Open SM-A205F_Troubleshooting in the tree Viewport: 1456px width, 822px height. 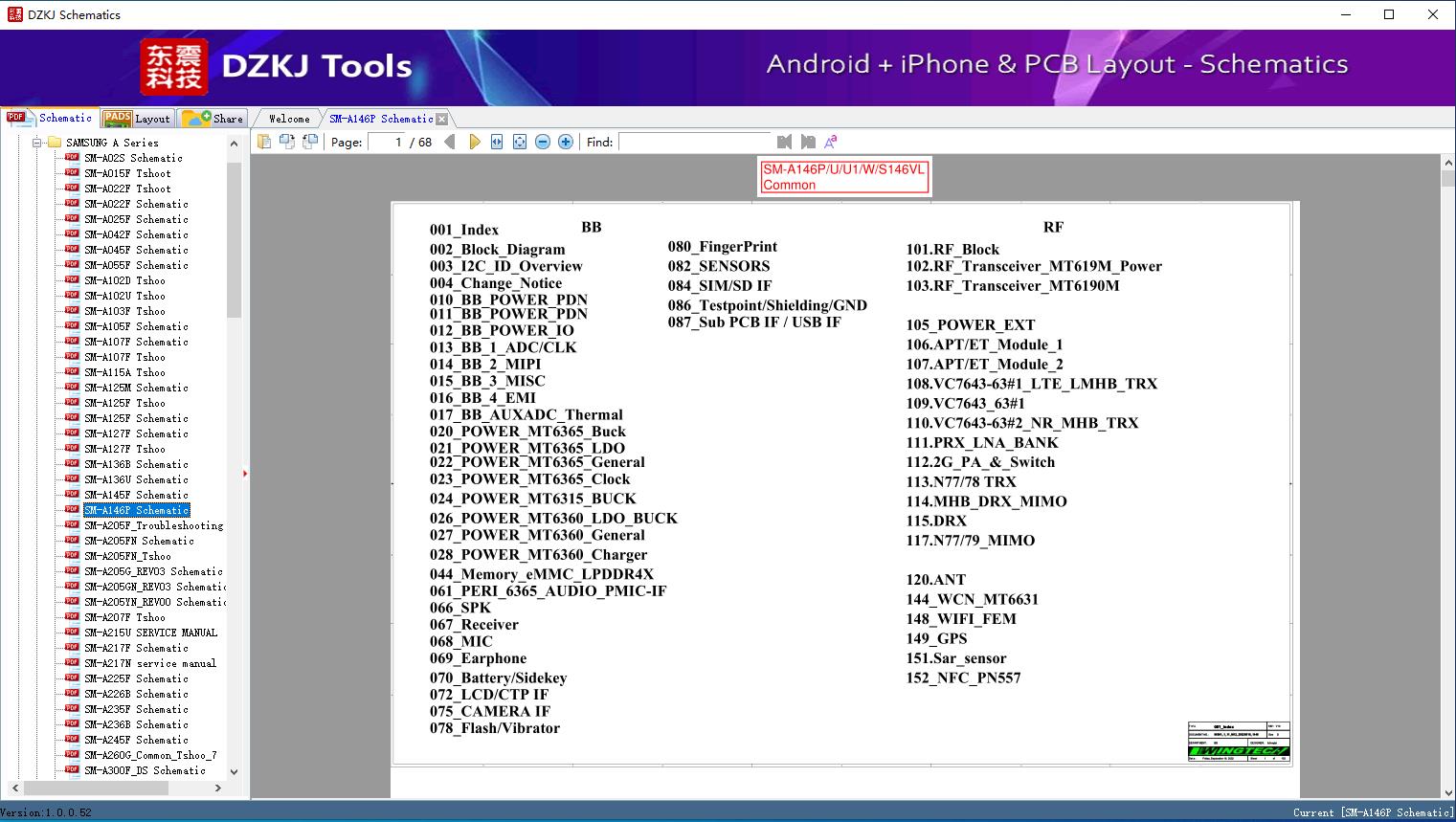[153, 525]
